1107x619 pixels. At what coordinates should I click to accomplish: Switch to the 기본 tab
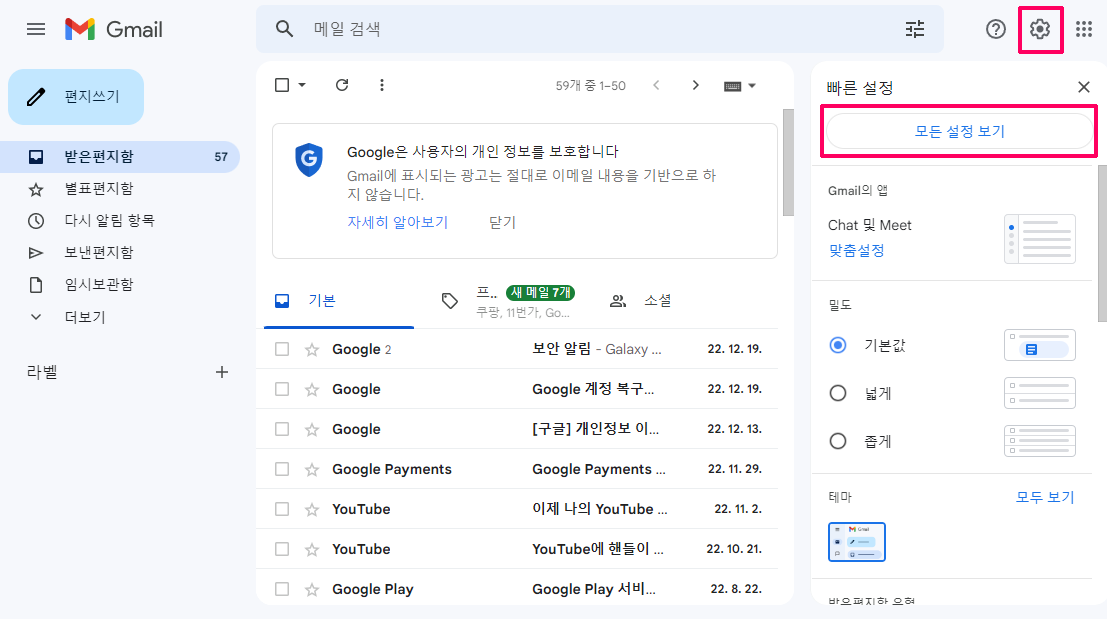[x=339, y=301]
